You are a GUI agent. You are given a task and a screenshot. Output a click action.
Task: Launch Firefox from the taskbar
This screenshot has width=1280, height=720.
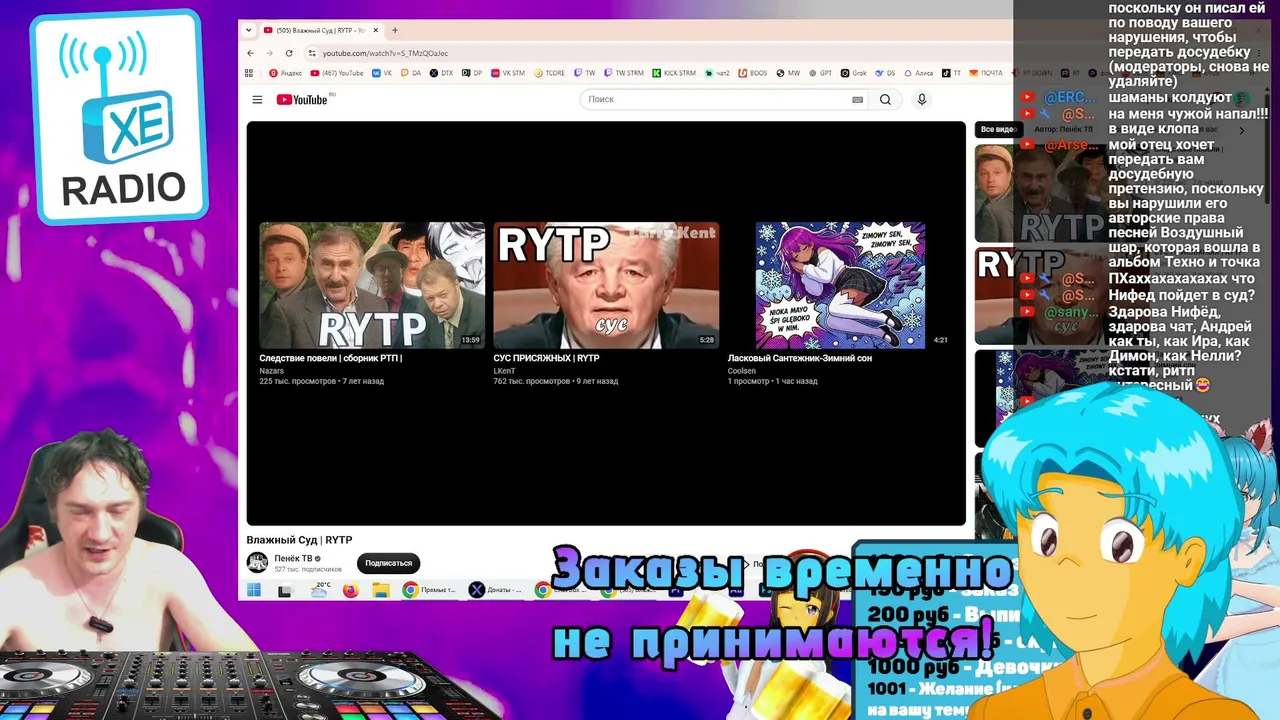pos(350,590)
